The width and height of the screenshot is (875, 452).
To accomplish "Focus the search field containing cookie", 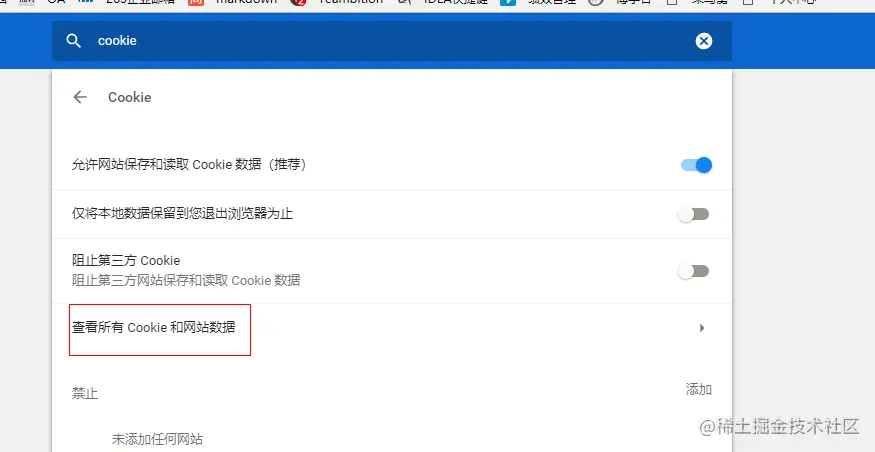I will click(392, 41).
